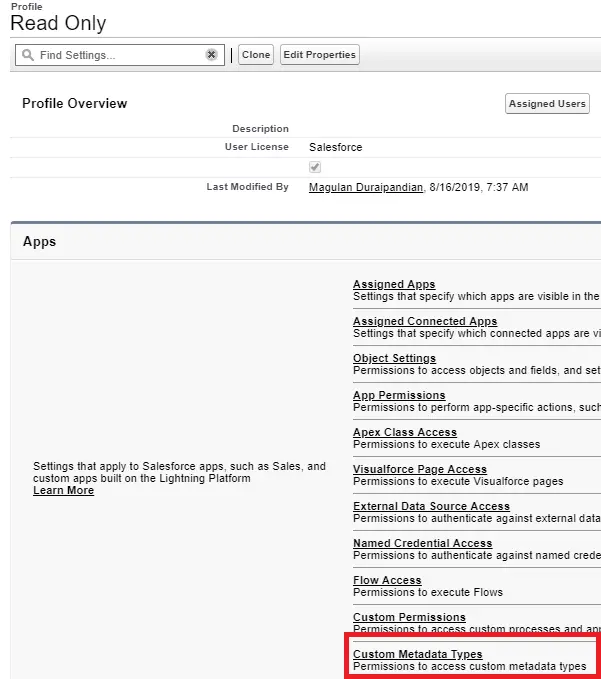The width and height of the screenshot is (601, 679).
Task: Open Edit Properties
Action: pos(320,55)
